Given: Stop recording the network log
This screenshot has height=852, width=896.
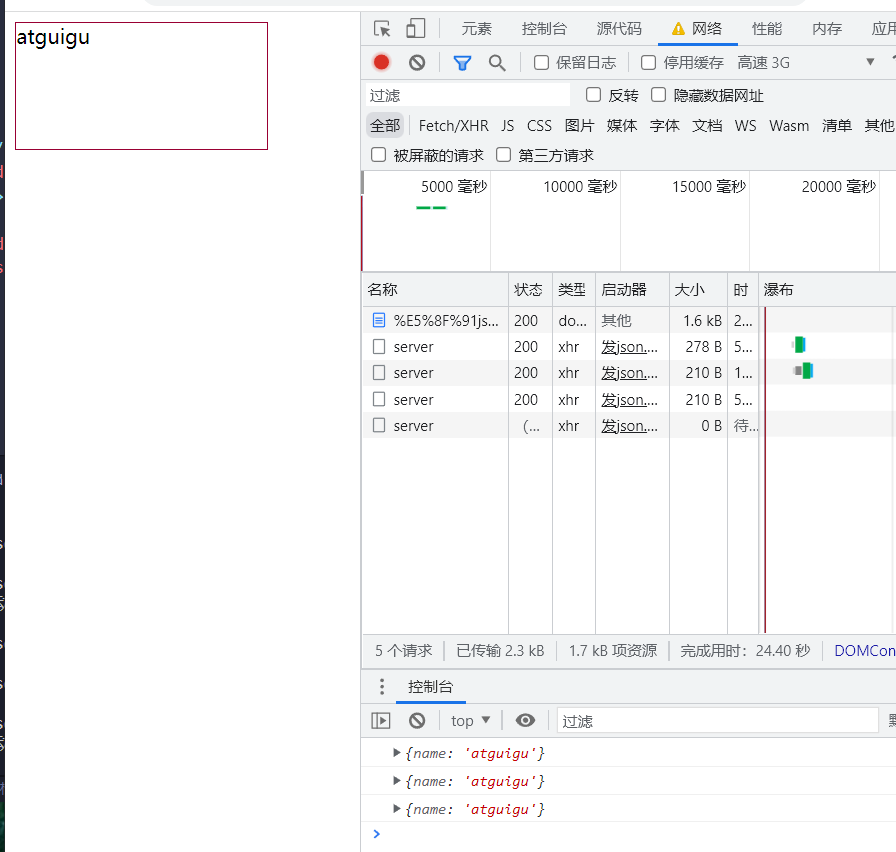Looking at the screenshot, I should (x=381, y=62).
